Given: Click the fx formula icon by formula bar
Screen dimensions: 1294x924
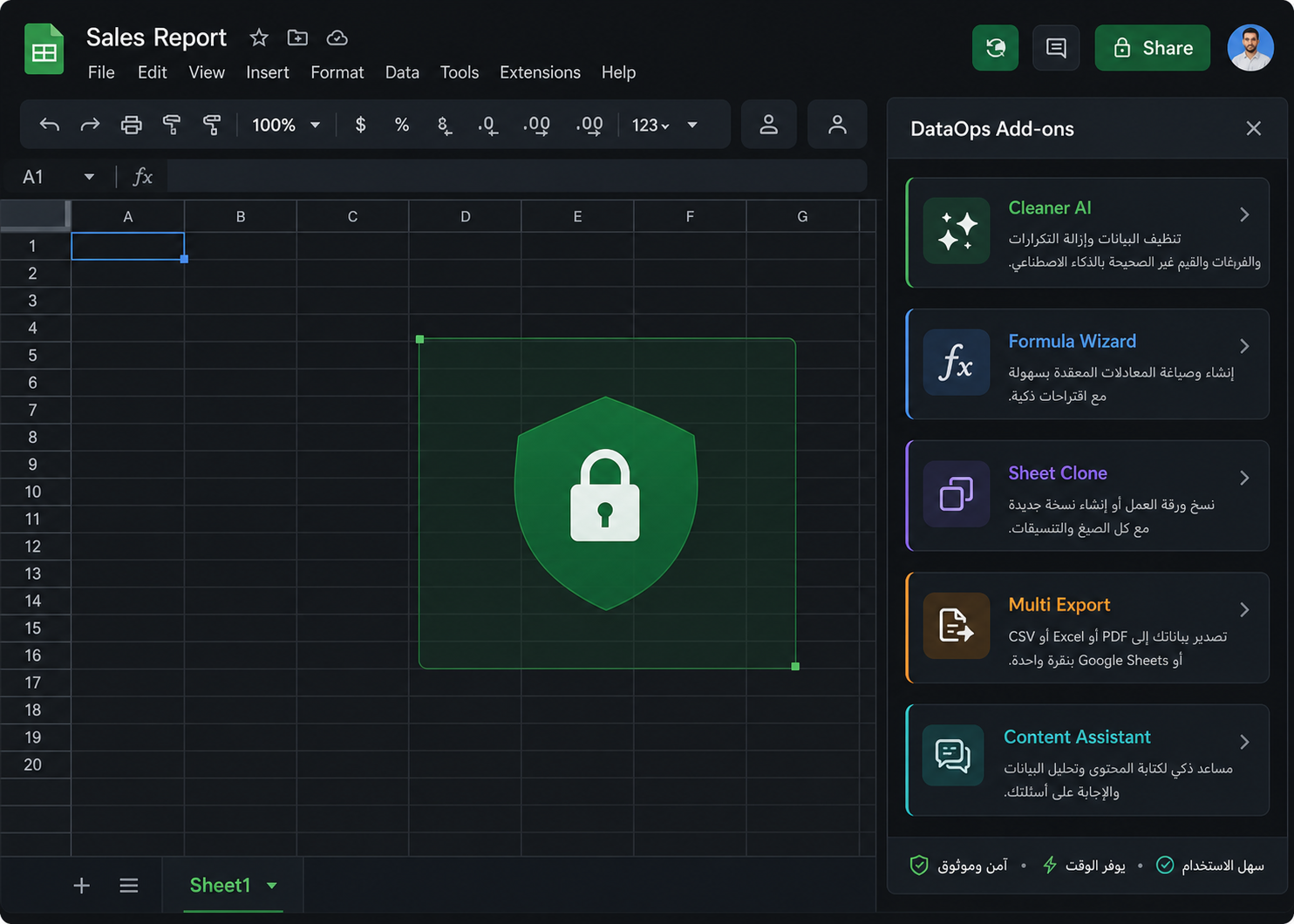Looking at the screenshot, I should [x=142, y=177].
